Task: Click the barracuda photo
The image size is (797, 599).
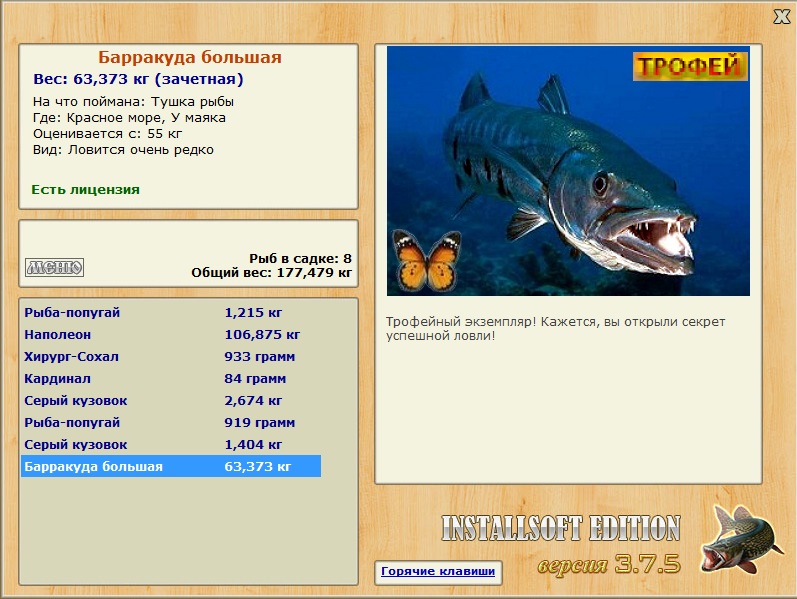Action: click(568, 171)
